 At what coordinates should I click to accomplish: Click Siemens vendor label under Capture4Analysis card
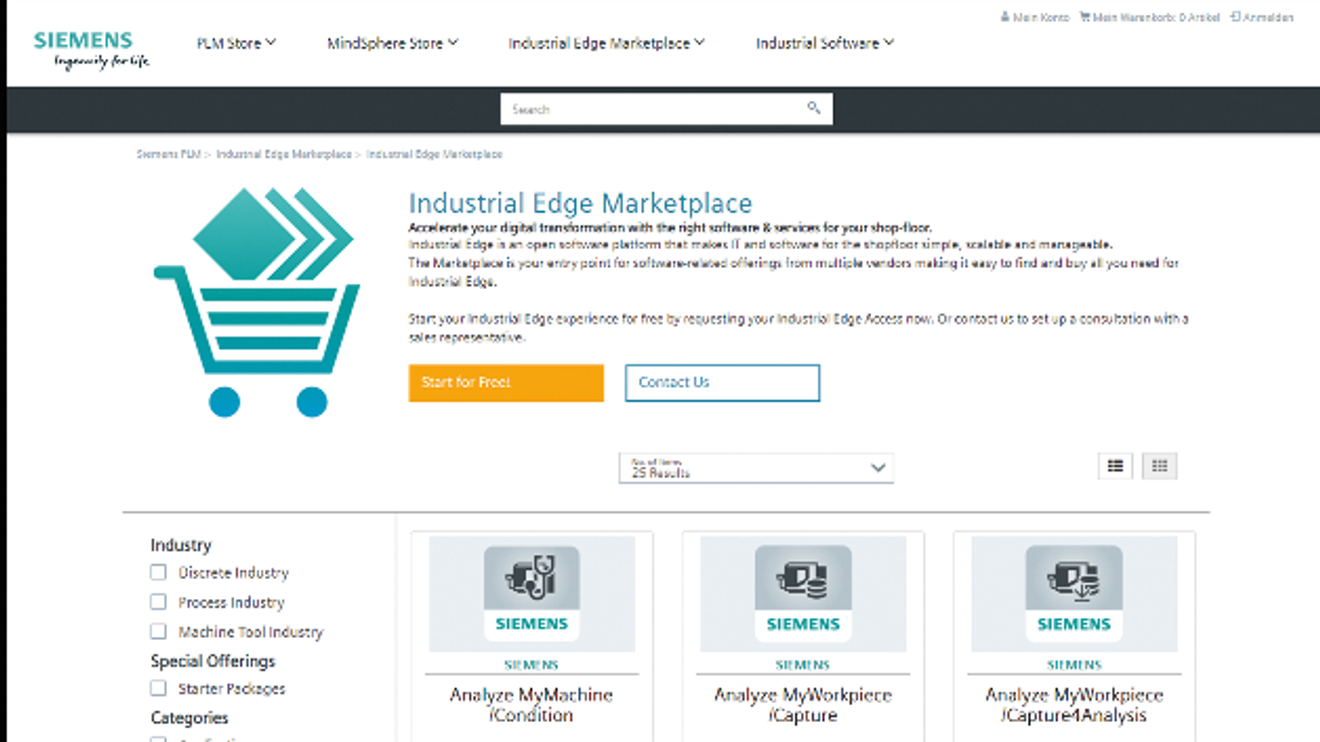[x=1074, y=665]
